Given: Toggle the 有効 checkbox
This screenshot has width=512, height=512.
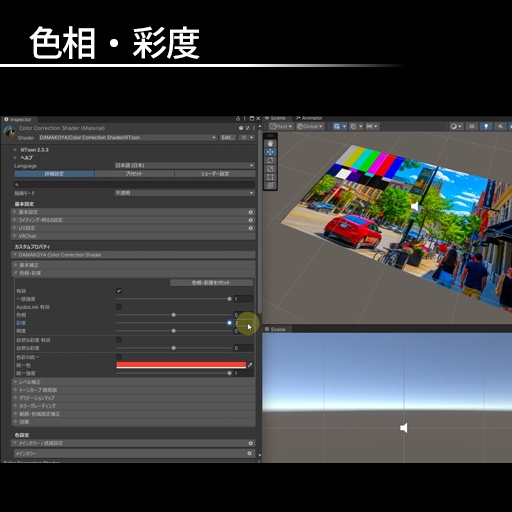Looking at the screenshot, I should pyautogui.click(x=119, y=291).
